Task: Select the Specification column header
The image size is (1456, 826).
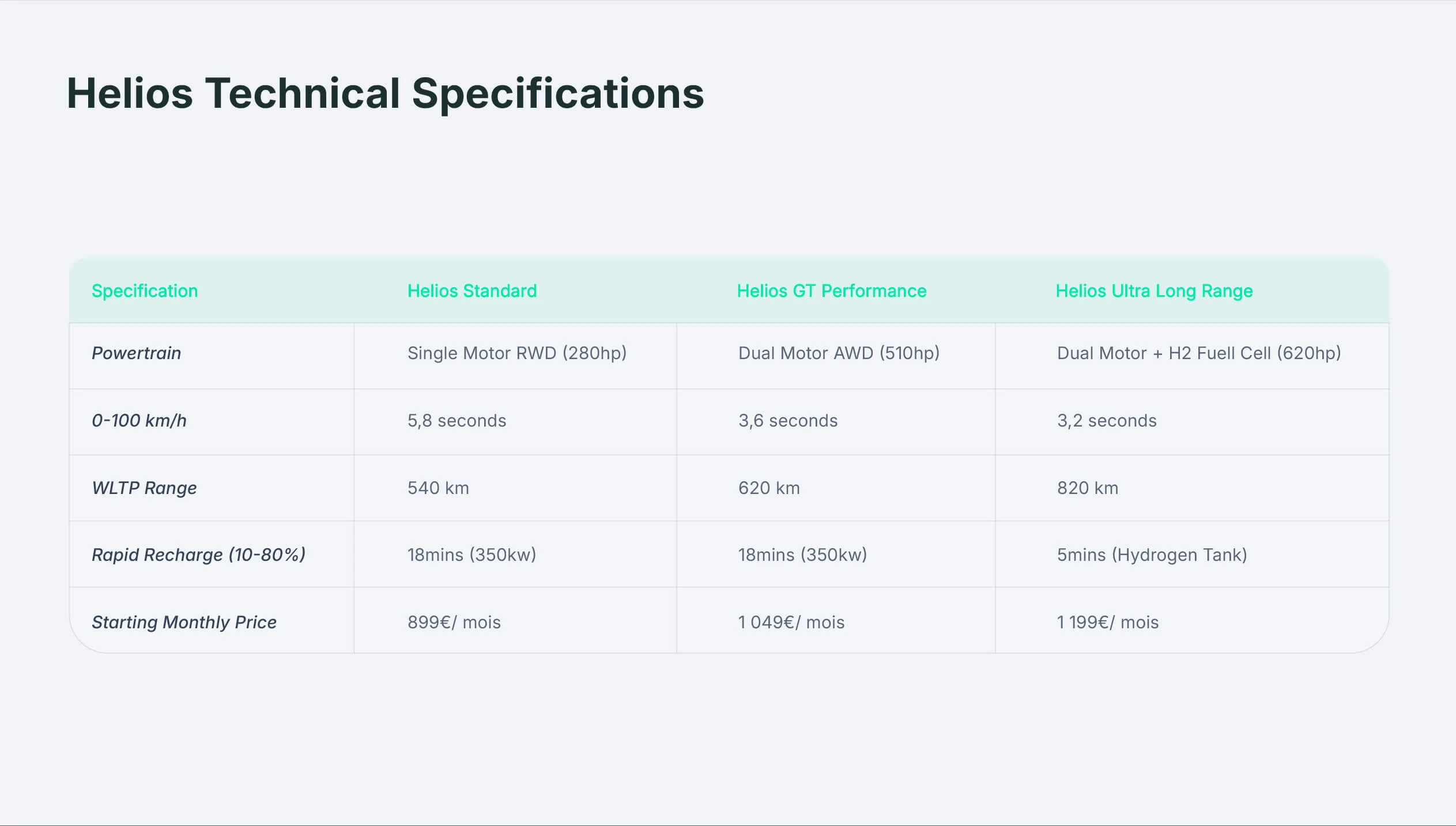Action: (x=145, y=291)
